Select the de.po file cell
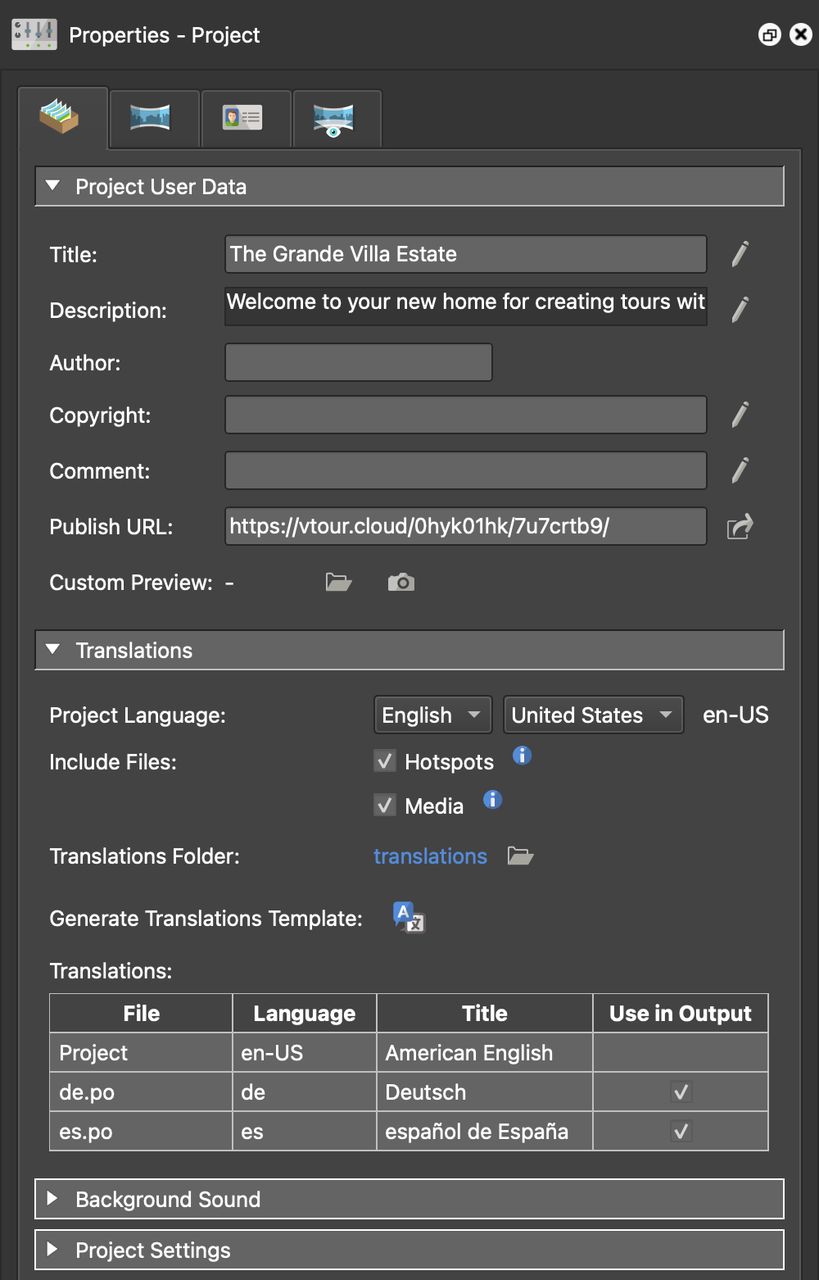 pyautogui.click(x=141, y=1092)
